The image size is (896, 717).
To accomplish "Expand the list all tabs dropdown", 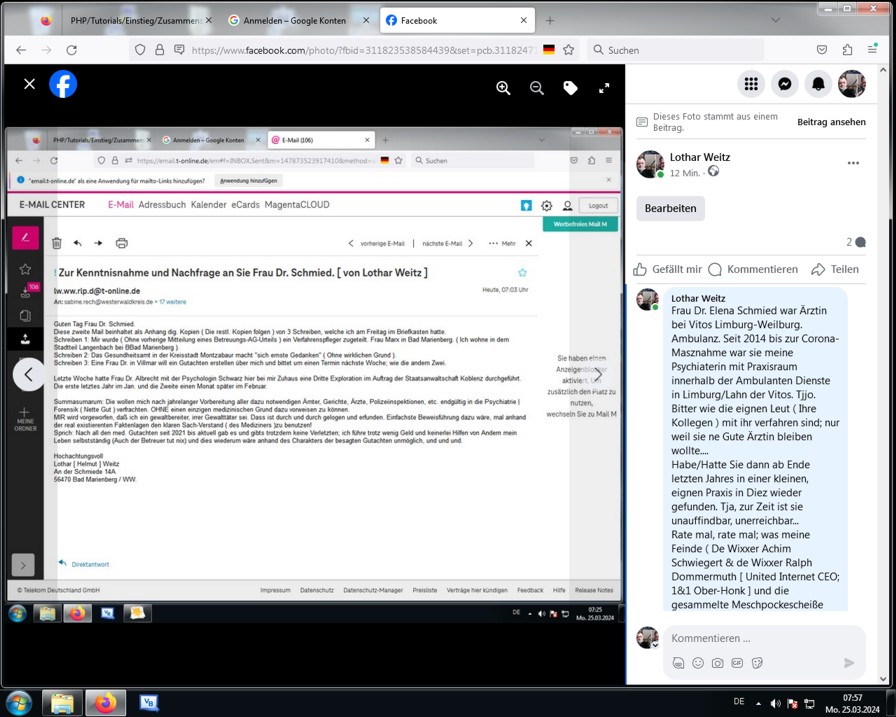I will click(776, 20).
